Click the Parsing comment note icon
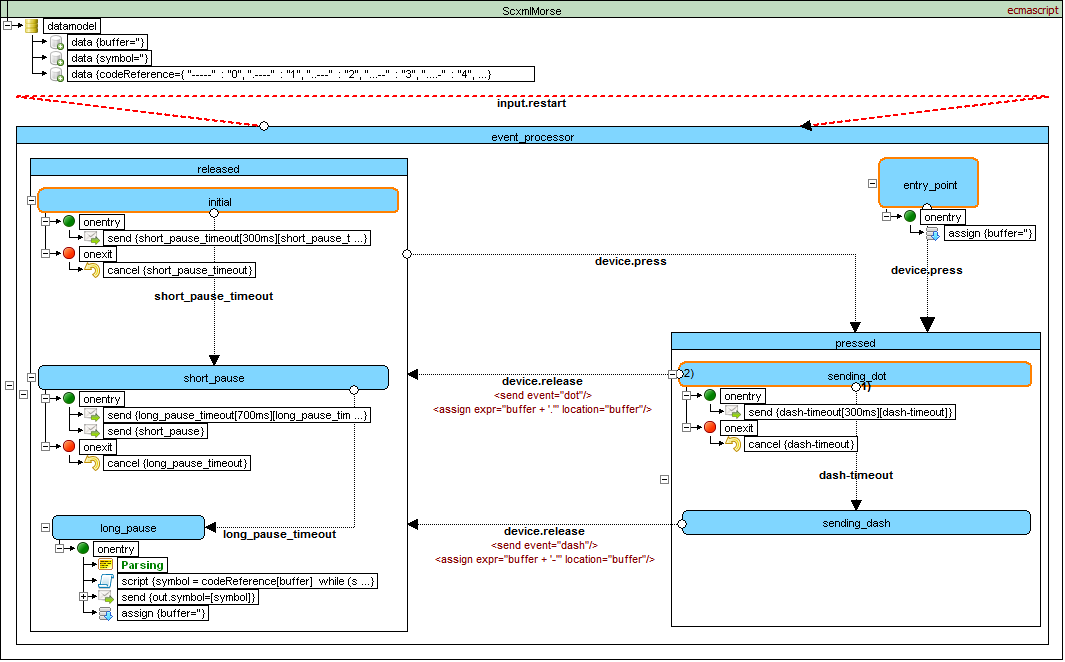 105,565
